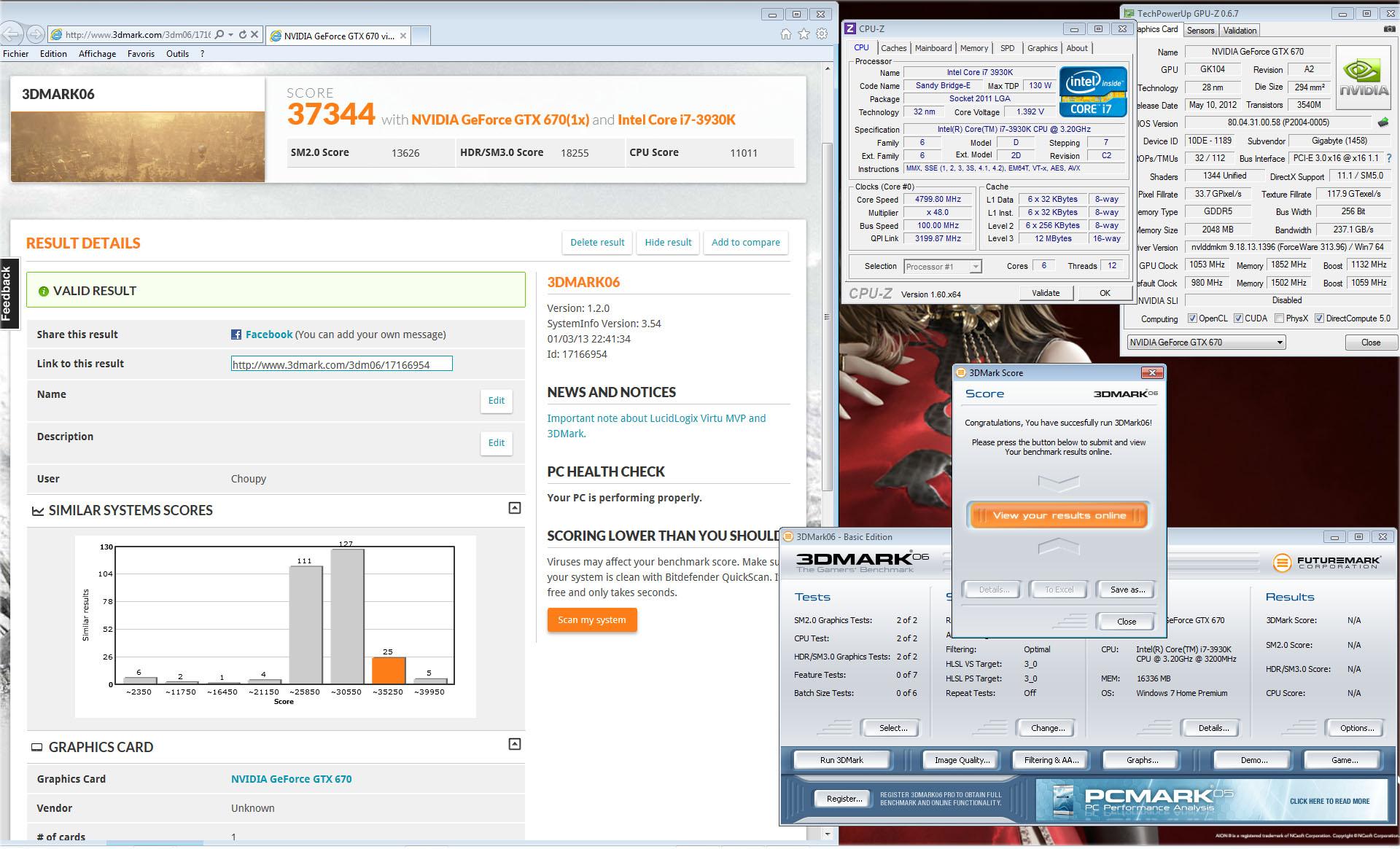
Task: Switch to the CPU-Z Mainboard tab
Action: (933, 48)
